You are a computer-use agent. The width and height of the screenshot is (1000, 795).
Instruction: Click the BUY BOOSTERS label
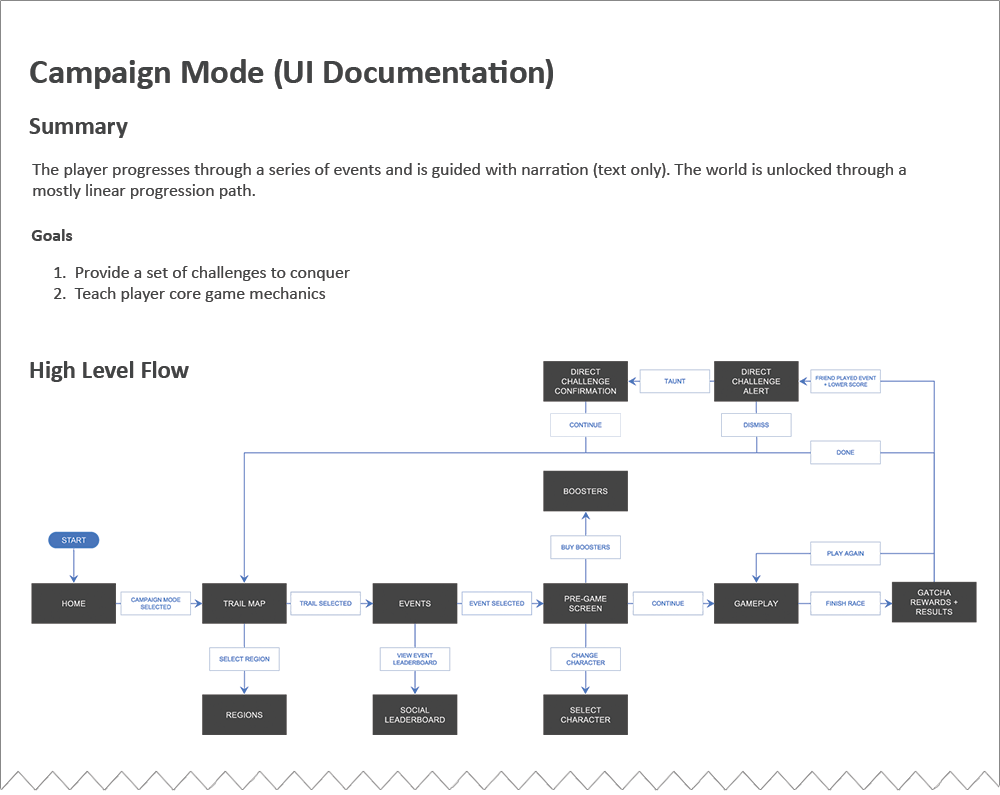[585, 547]
